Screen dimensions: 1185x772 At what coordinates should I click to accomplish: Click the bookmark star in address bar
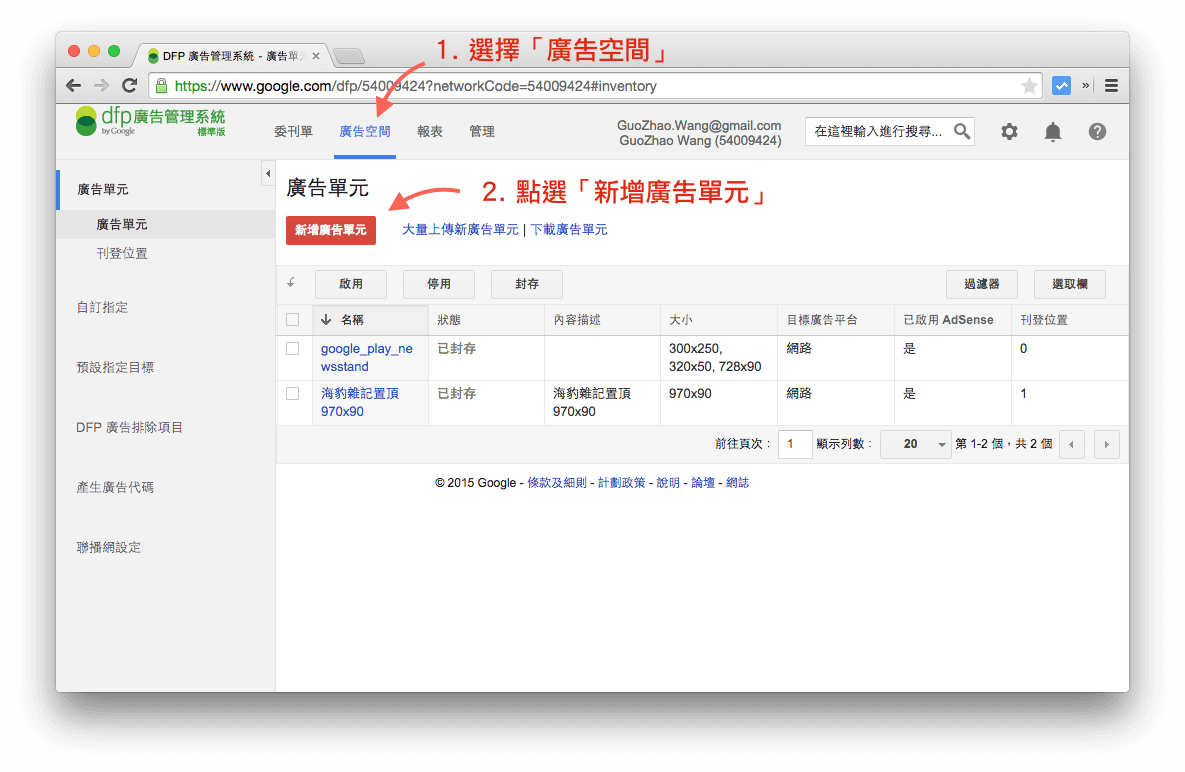pos(1029,85)
